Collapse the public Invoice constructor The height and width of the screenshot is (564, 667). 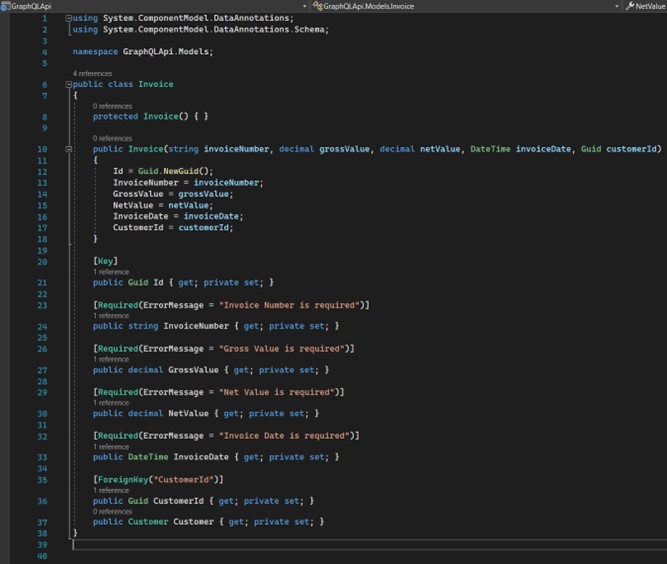[x=67, y=149]
